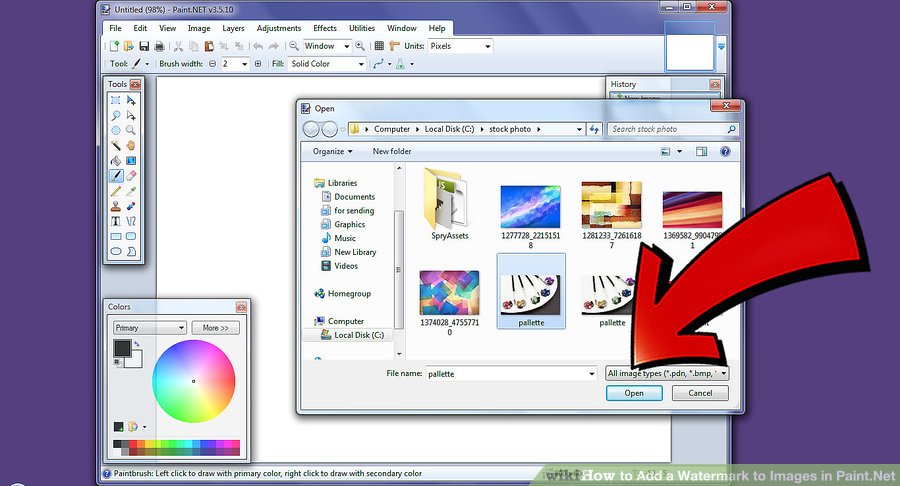Image resolution: width=900 pixels, height=486 pixels.
Task: Select the Line/Curve tool
Action: [x=131, y=221]
